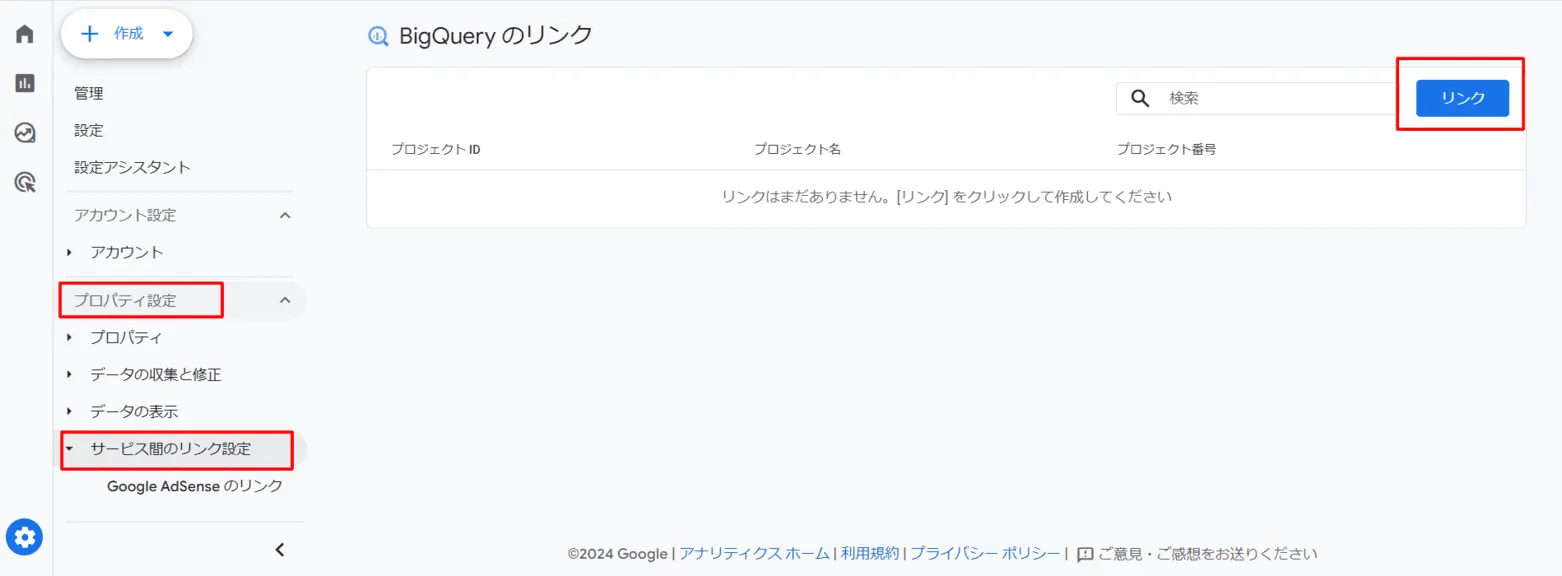This screenshot has width=1562, height=576.
Task: Click ご意見・ご感想をお送りください feedback link
Action: tap(1208, 553)
